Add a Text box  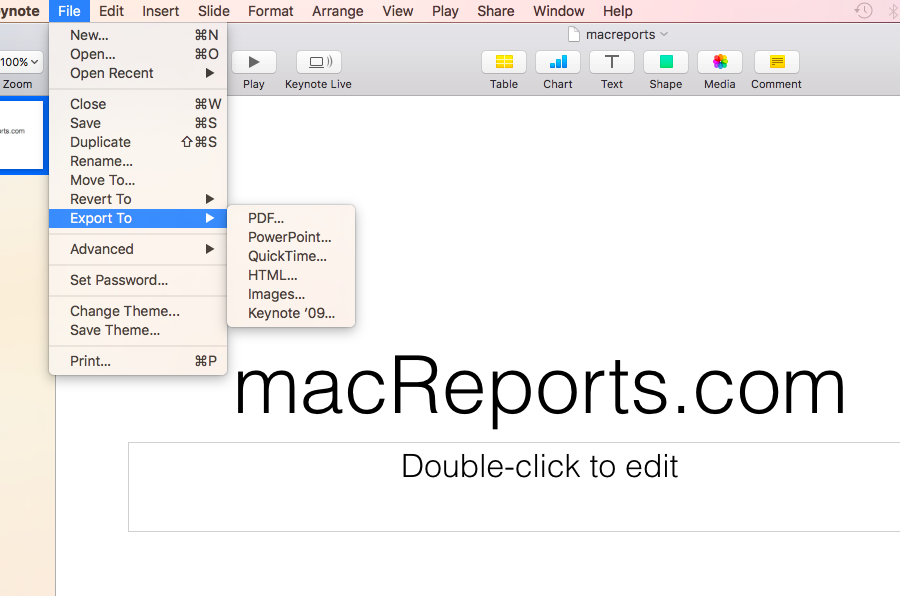612,62
